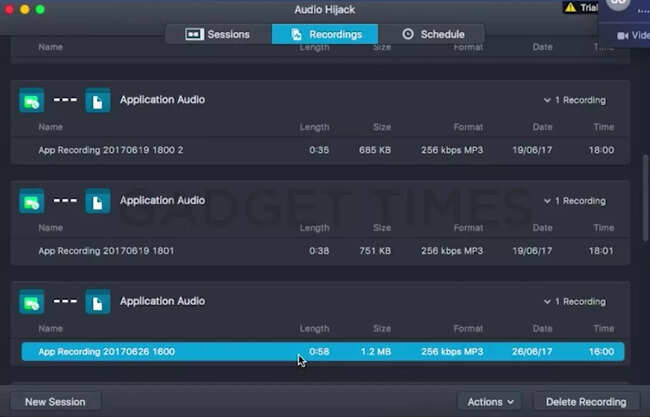The width and height of the screenshot is (650, 417).
Task: Click Delete Recording button
Action: pos(586,402)
